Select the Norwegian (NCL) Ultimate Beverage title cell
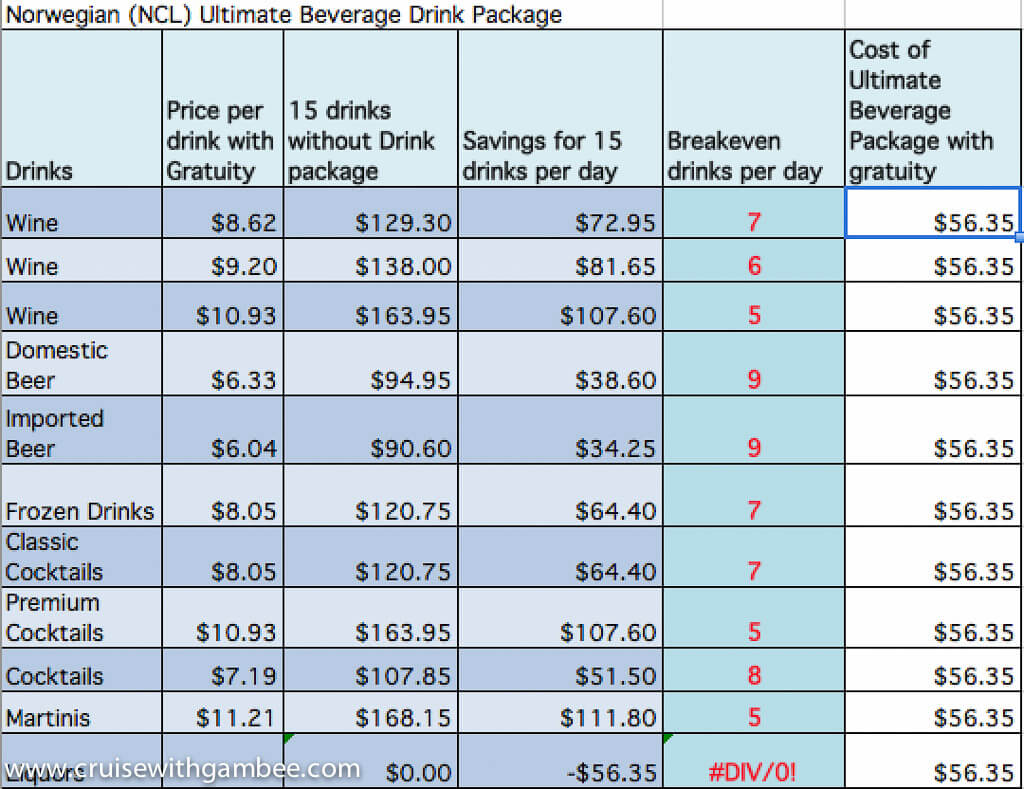The width and height of the screenshot is (1024, 789). click(332, 14)
